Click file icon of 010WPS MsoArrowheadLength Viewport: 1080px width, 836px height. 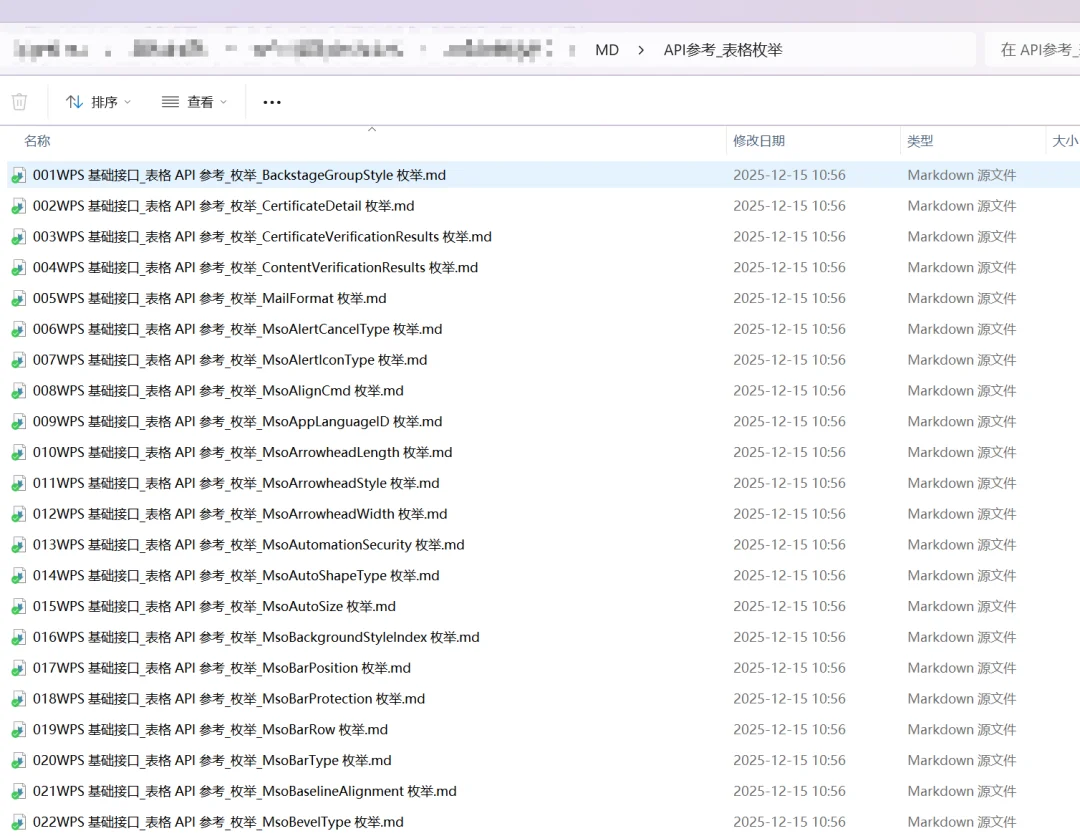[19, 453]
